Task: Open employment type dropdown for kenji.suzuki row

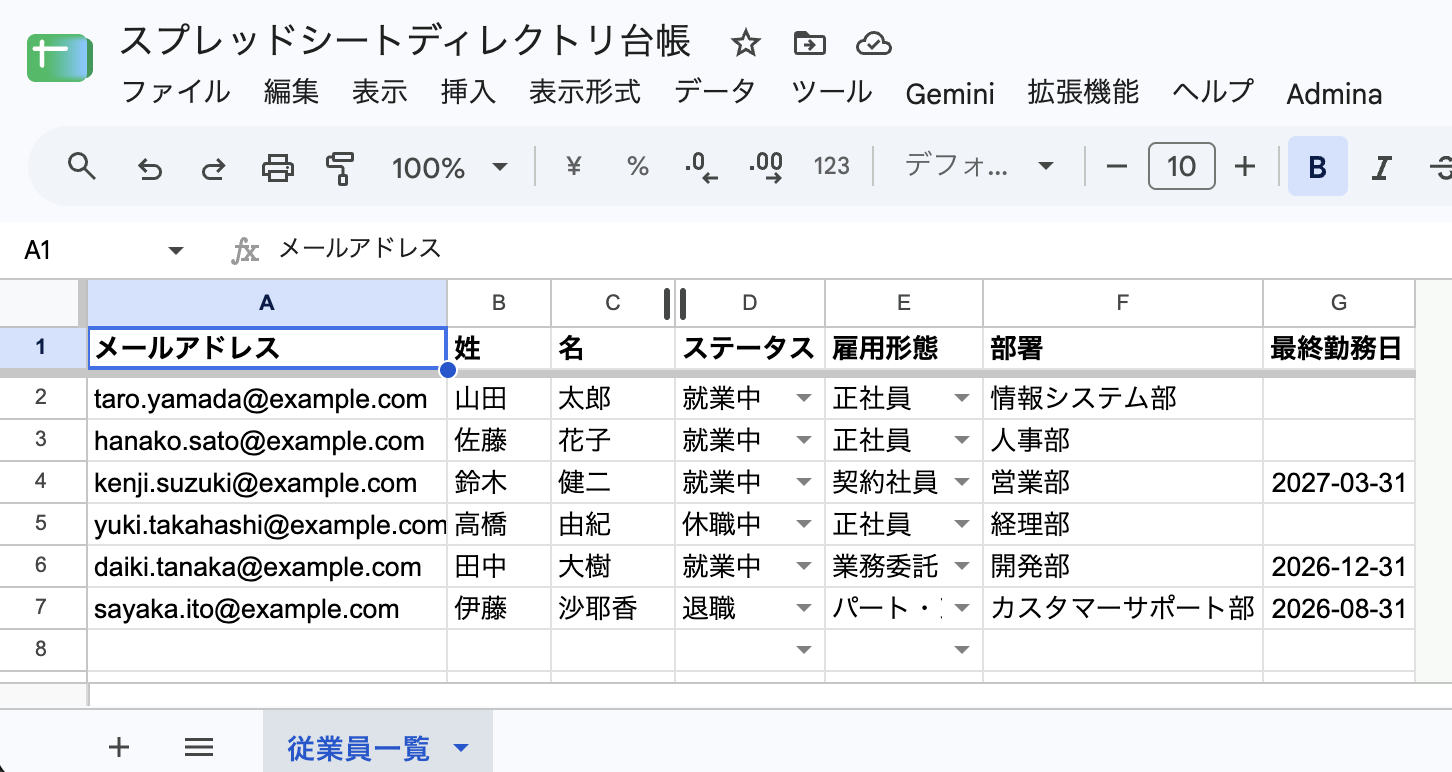Action: (962, 483)
